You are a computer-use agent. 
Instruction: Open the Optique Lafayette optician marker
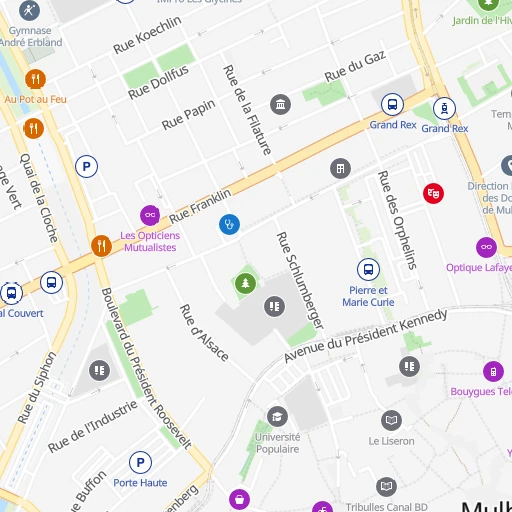486,247
